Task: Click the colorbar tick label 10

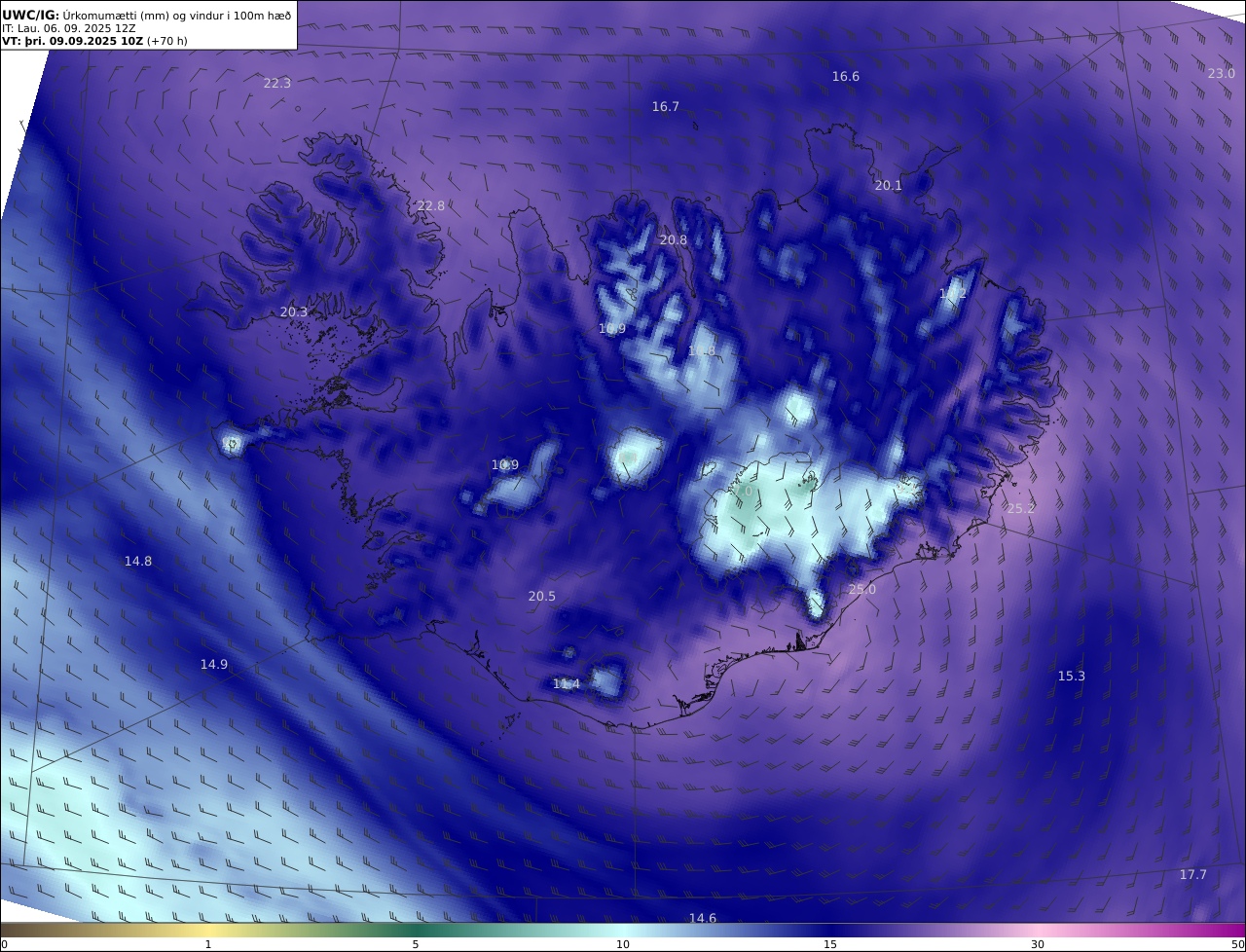Action: click(623, 945)
